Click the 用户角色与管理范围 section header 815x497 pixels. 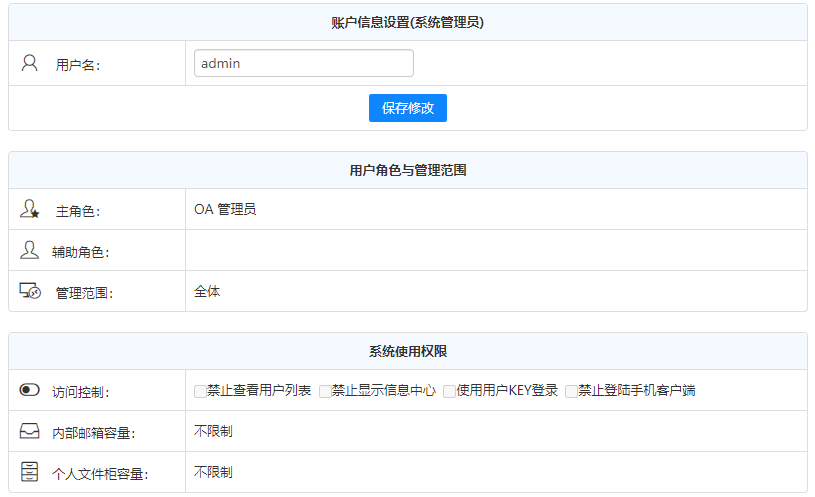(407, 170)
